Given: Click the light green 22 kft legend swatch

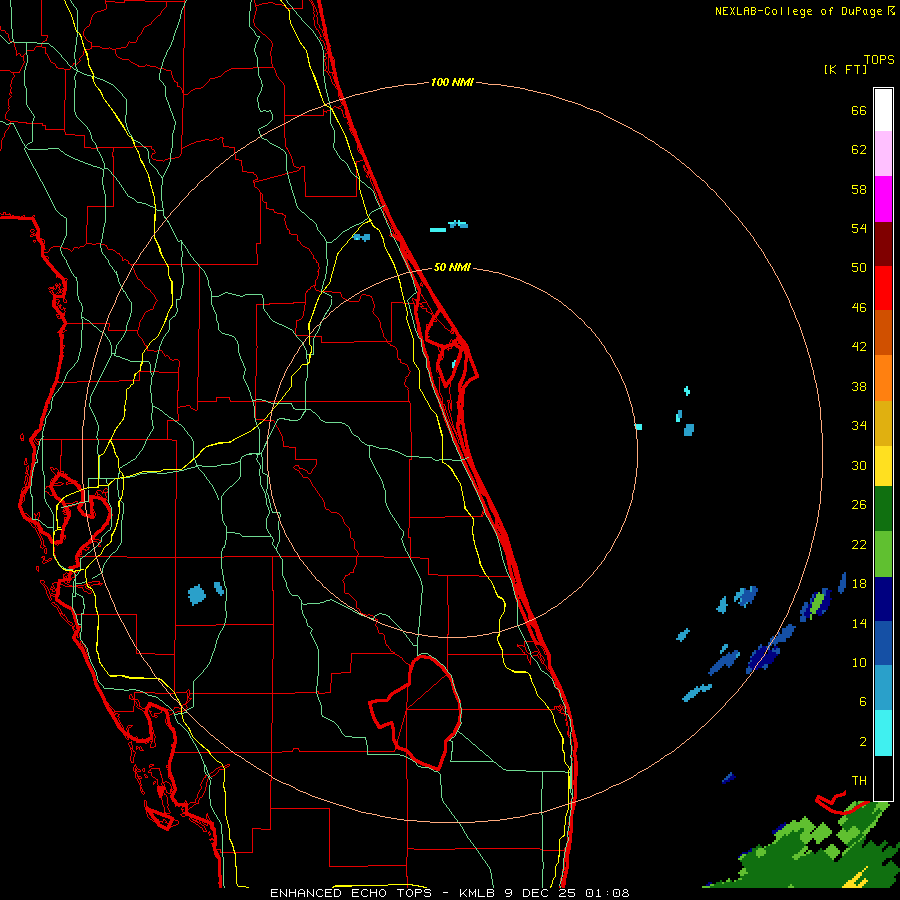Looking at the screenshot, I should pos(883,554).
